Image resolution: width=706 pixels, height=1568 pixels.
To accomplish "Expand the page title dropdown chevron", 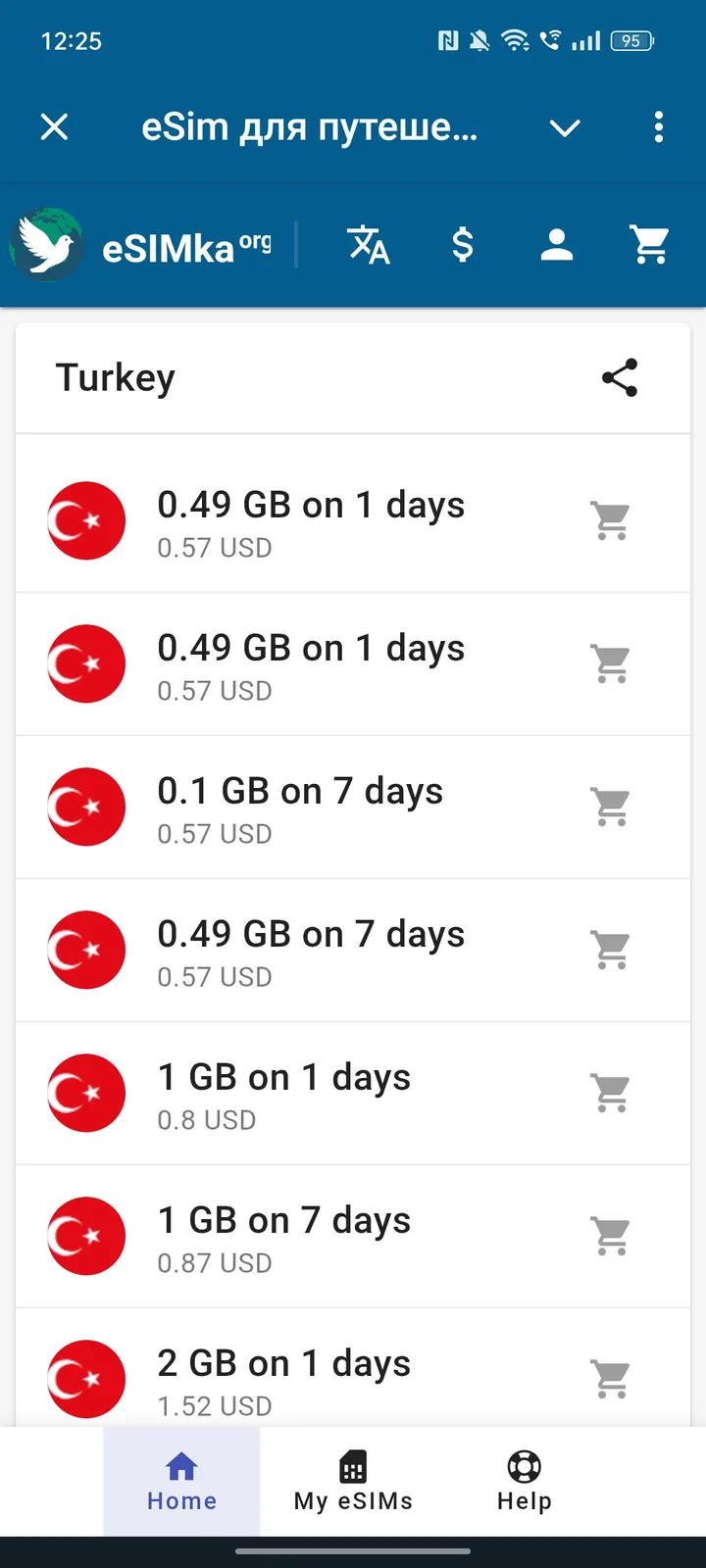I will coord(565,127).
